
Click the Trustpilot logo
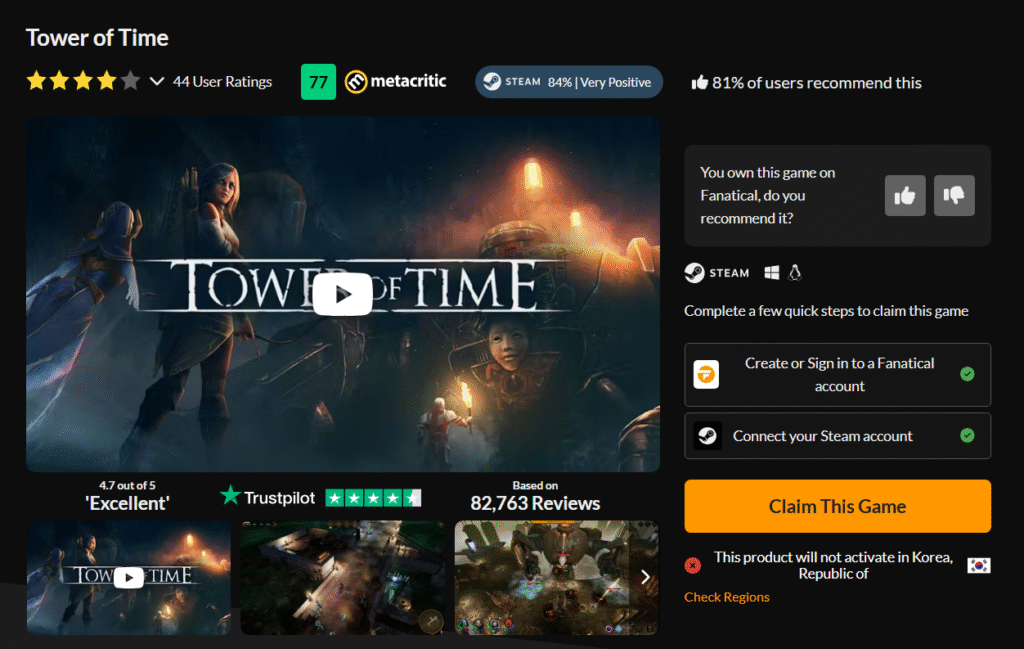pyautogui.click(x=268, y=497)
